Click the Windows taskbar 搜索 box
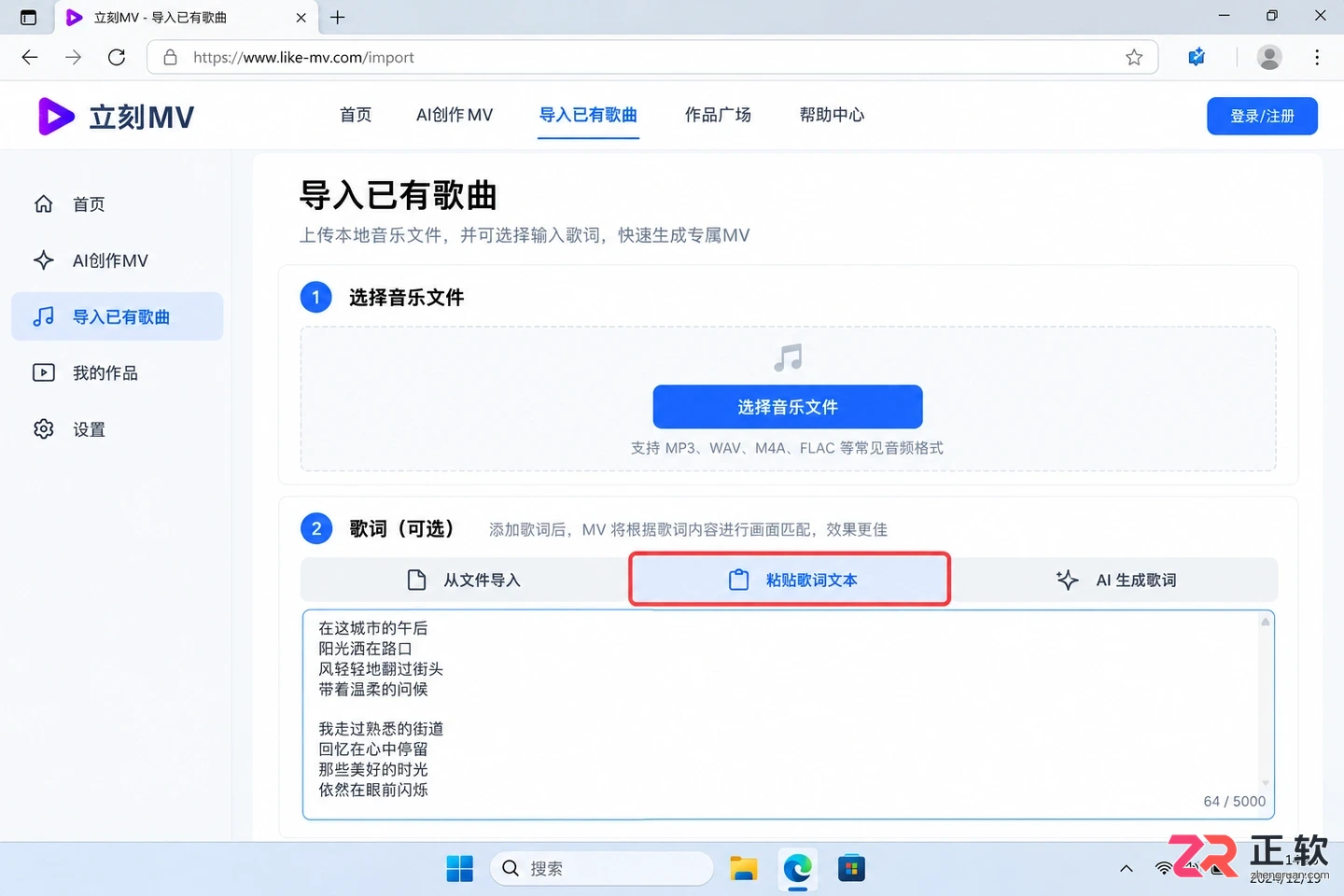Viewport: 1344px width, 896px height. pyautogui.click(x=602, y=869)
